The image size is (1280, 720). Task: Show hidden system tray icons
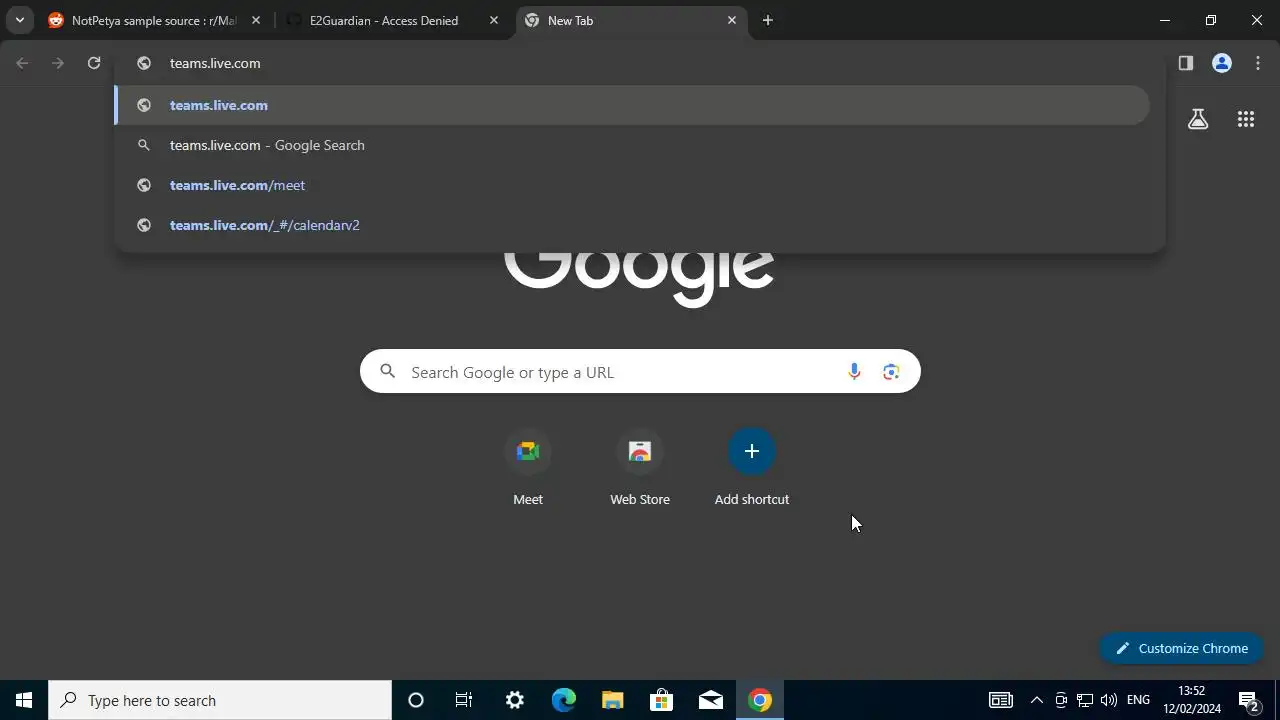(x=1036, y=700)
